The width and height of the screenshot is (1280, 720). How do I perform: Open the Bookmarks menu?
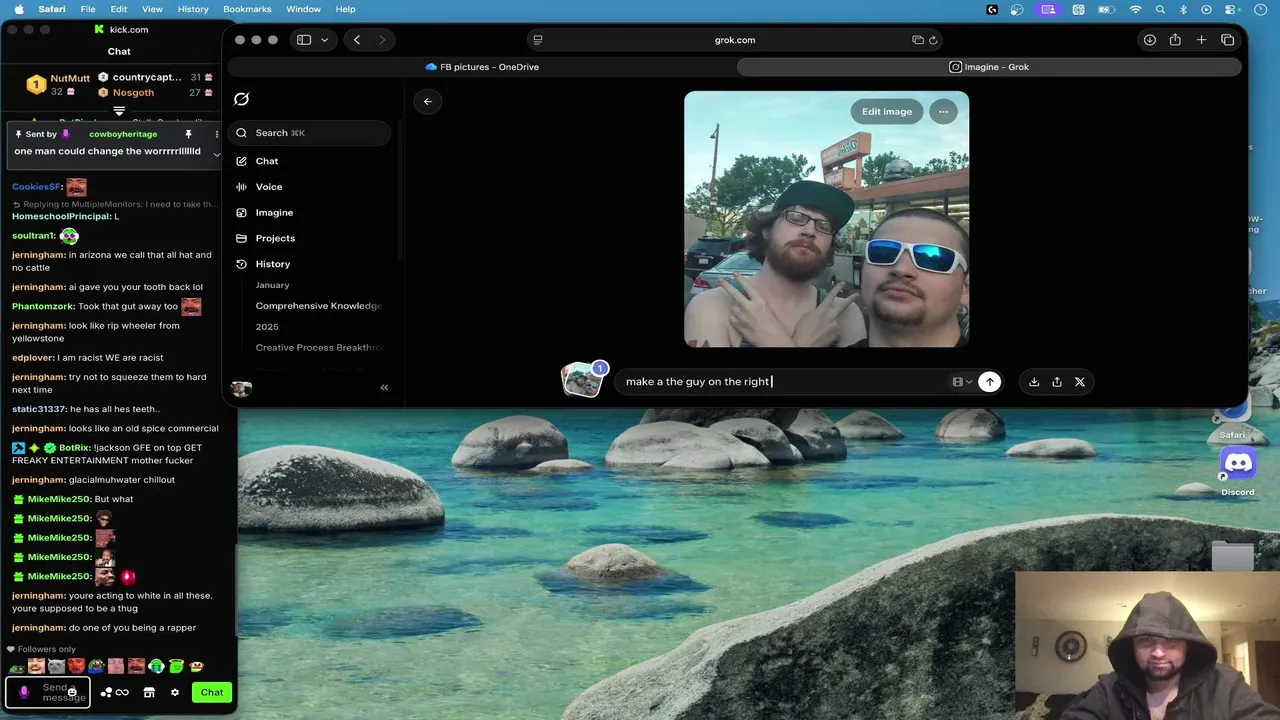(x=247, y=9)
